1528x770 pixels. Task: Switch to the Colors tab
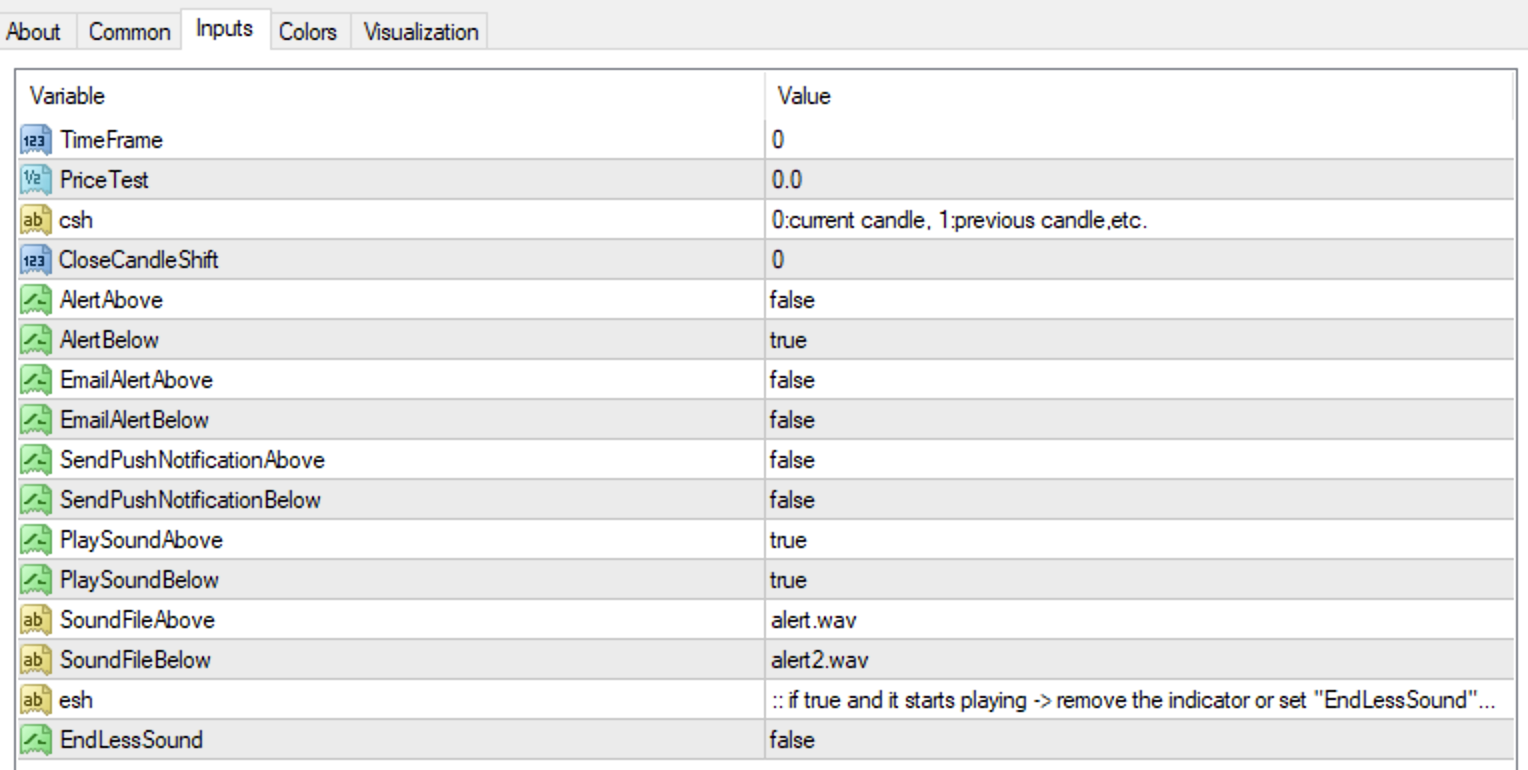(x=308, y=32)
